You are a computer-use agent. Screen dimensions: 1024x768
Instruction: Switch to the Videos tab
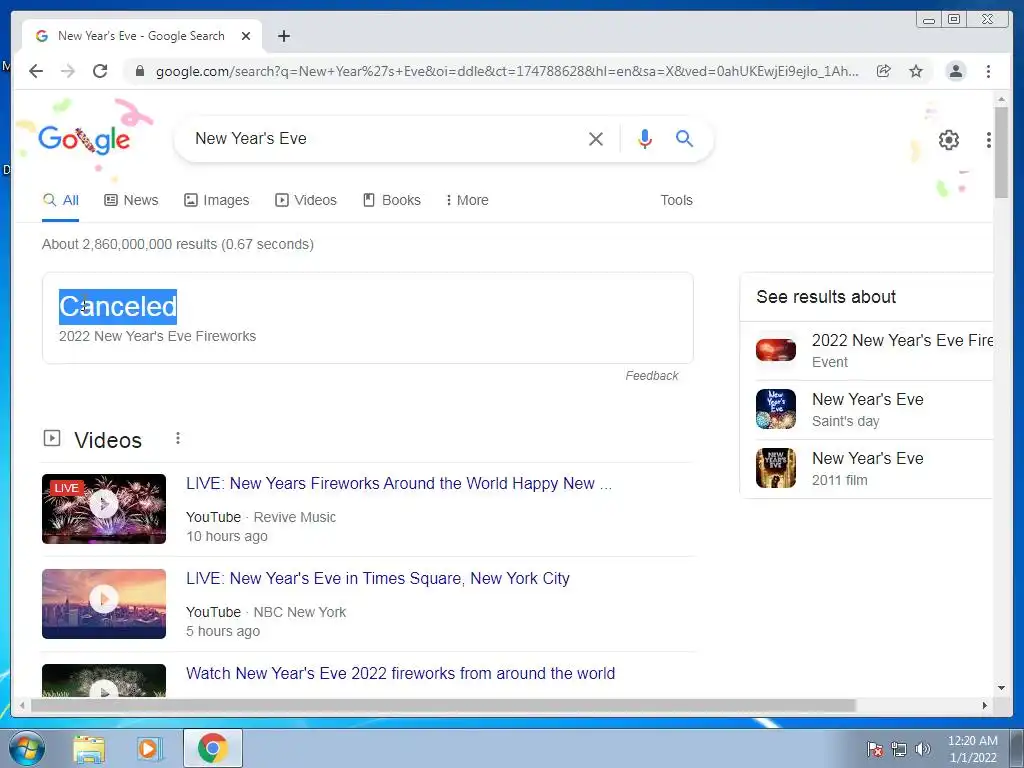[x=306, y=200]
